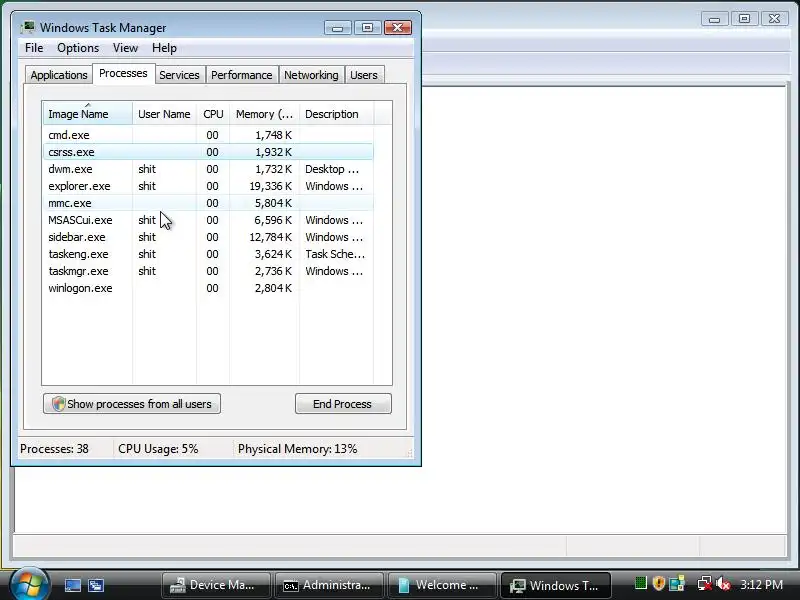The height and width of the screenshot is (600, 800).
Task: Switch to Administrator command prompt taskbar button
Action: point(330,585)
